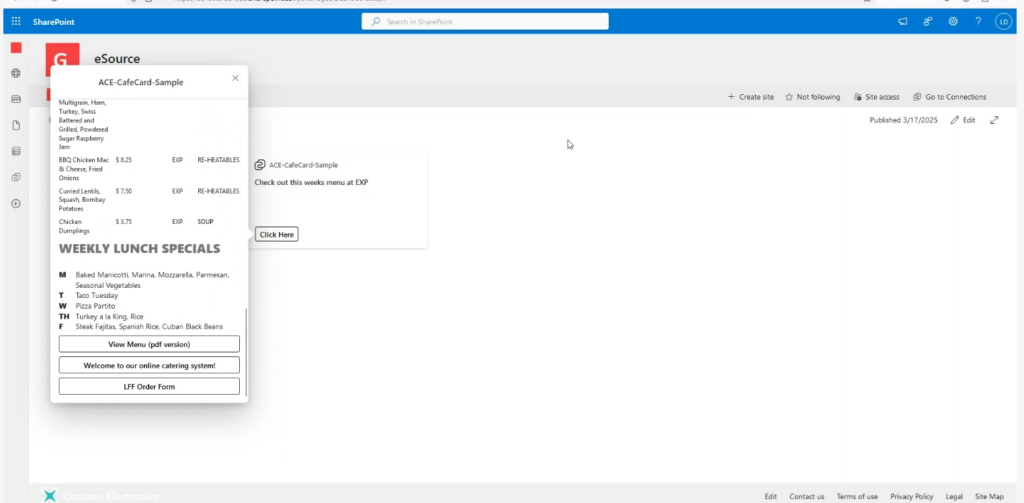
Task: Click in the Search in SharePoint box
Action: click(485, 22)
